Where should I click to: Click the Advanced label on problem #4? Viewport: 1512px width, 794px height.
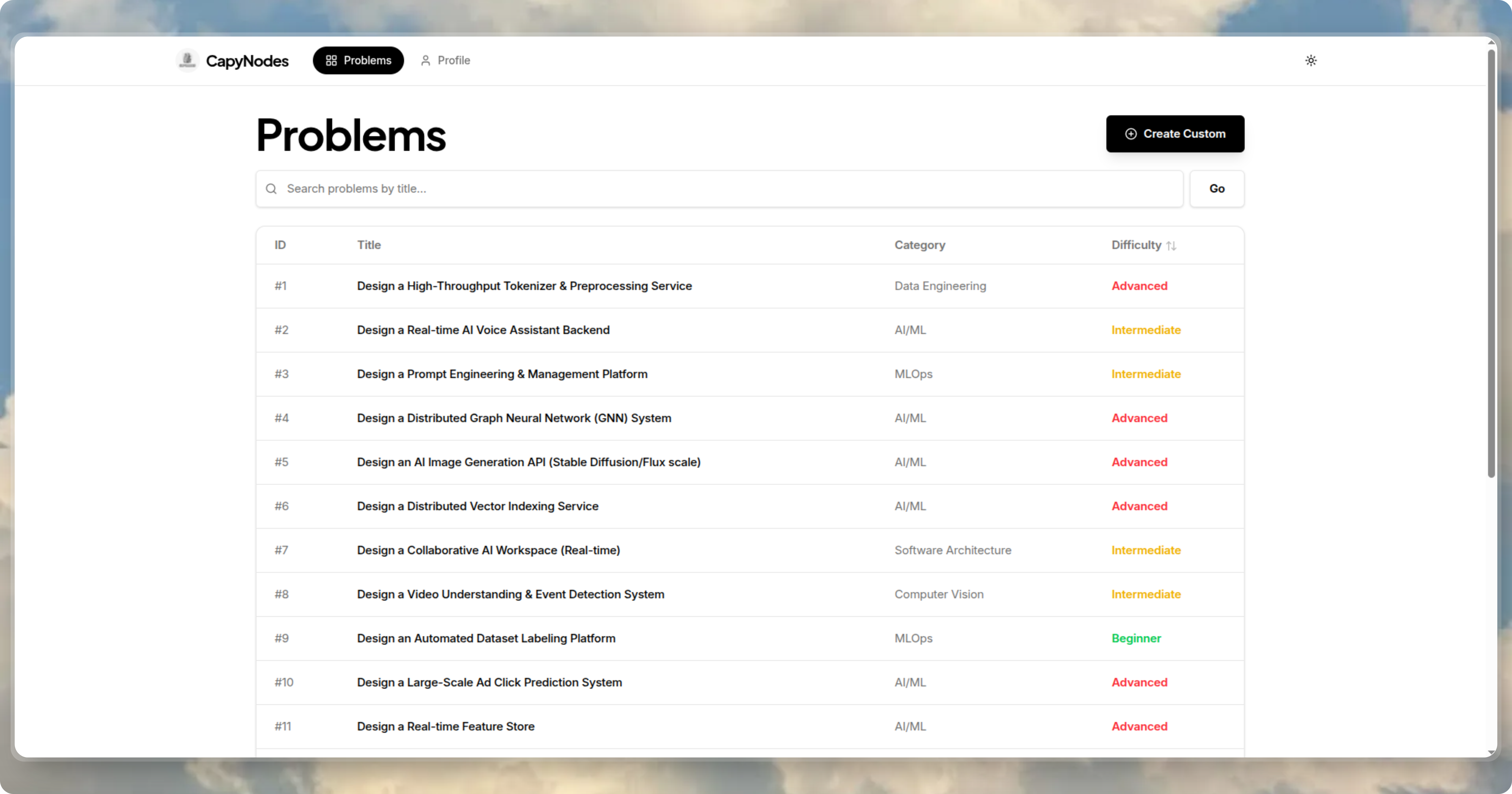coord(1139,418)
